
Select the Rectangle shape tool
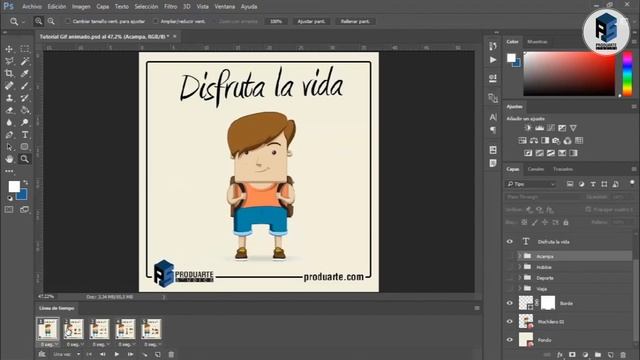coord(25,147)
